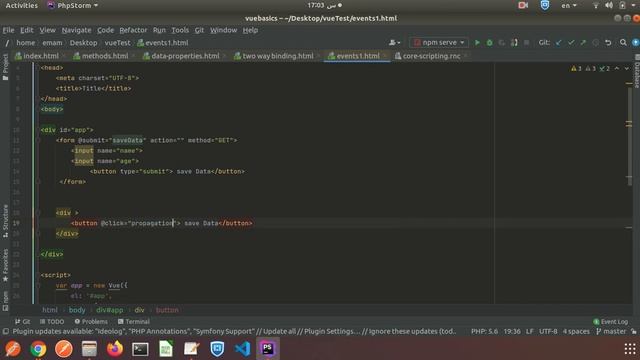This screenshot has height=360, width=640.
Task: Open the Problems tool window button
Action: (x=91, y=322)
